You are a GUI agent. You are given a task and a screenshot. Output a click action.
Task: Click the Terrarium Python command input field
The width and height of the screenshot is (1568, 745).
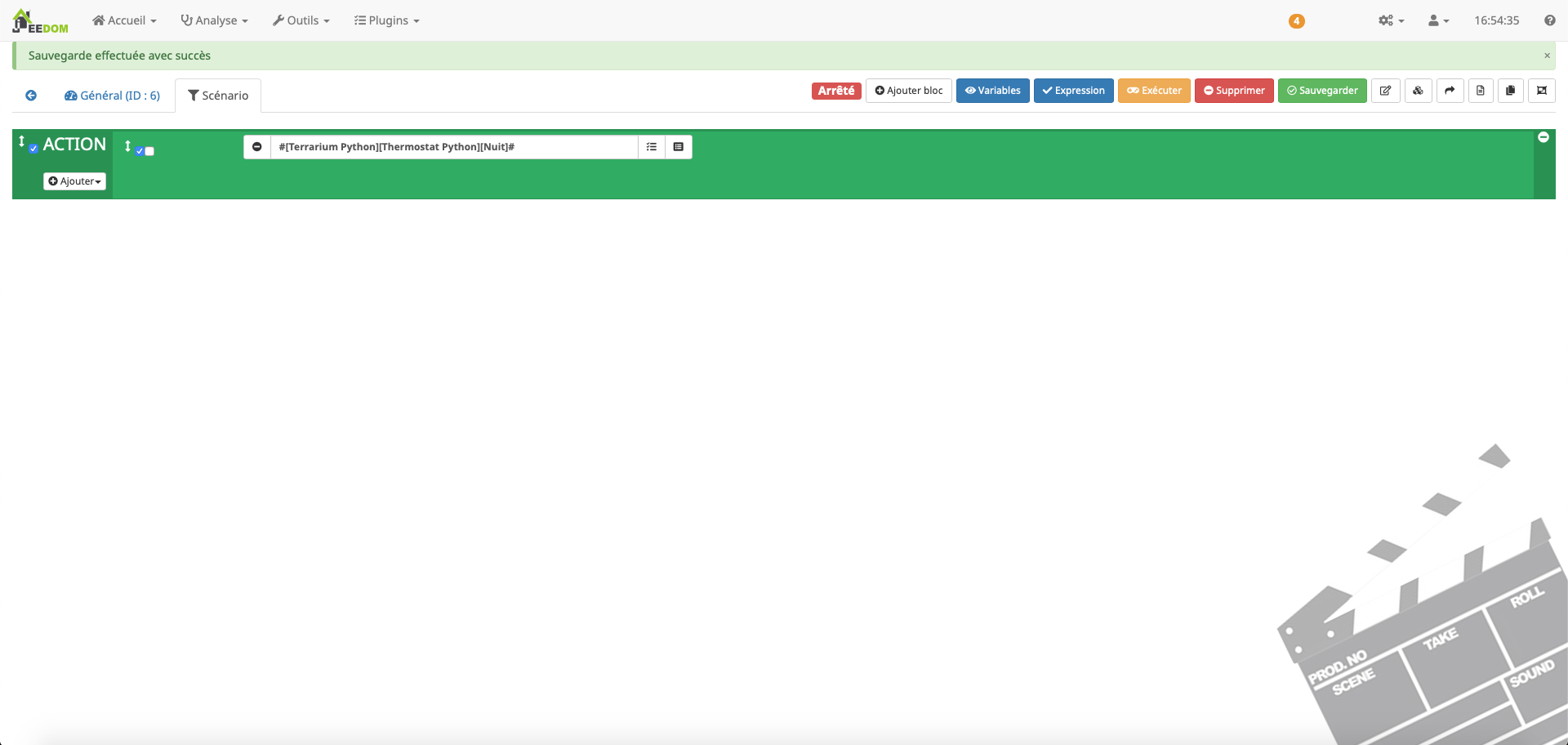(x=454, y=147)
